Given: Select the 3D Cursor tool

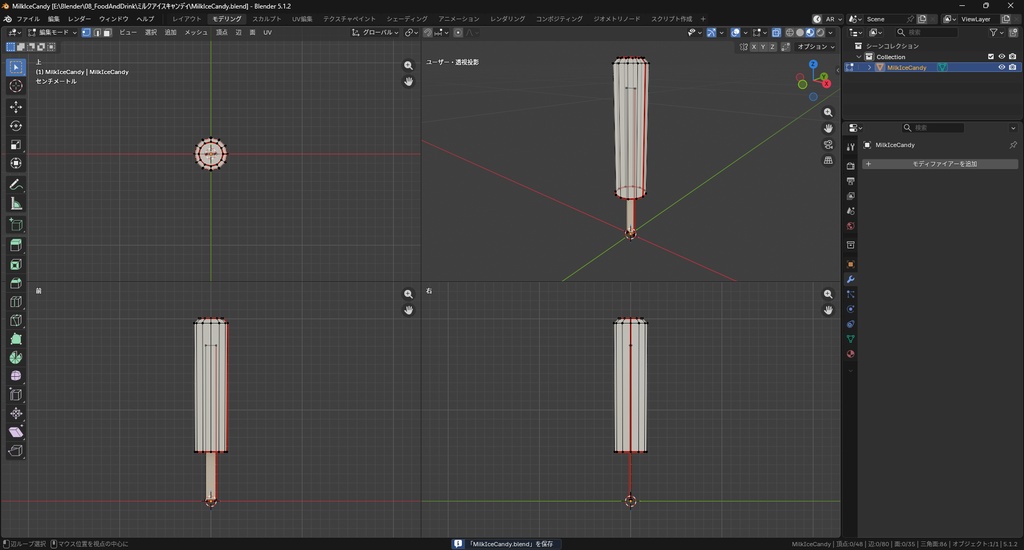Looking at the screenshot, I should point(16,86).
